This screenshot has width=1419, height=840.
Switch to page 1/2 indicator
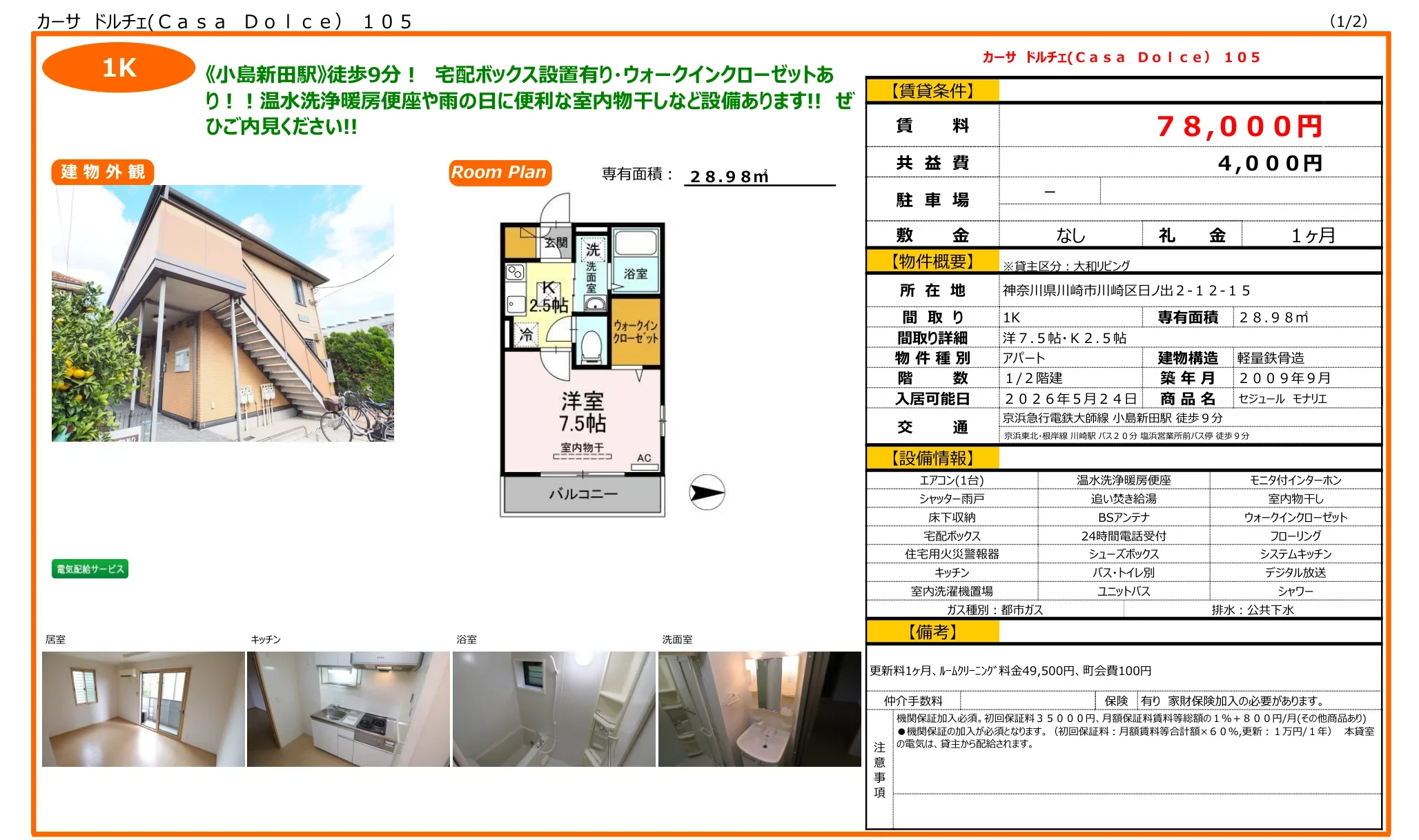tap(1351, 20)
